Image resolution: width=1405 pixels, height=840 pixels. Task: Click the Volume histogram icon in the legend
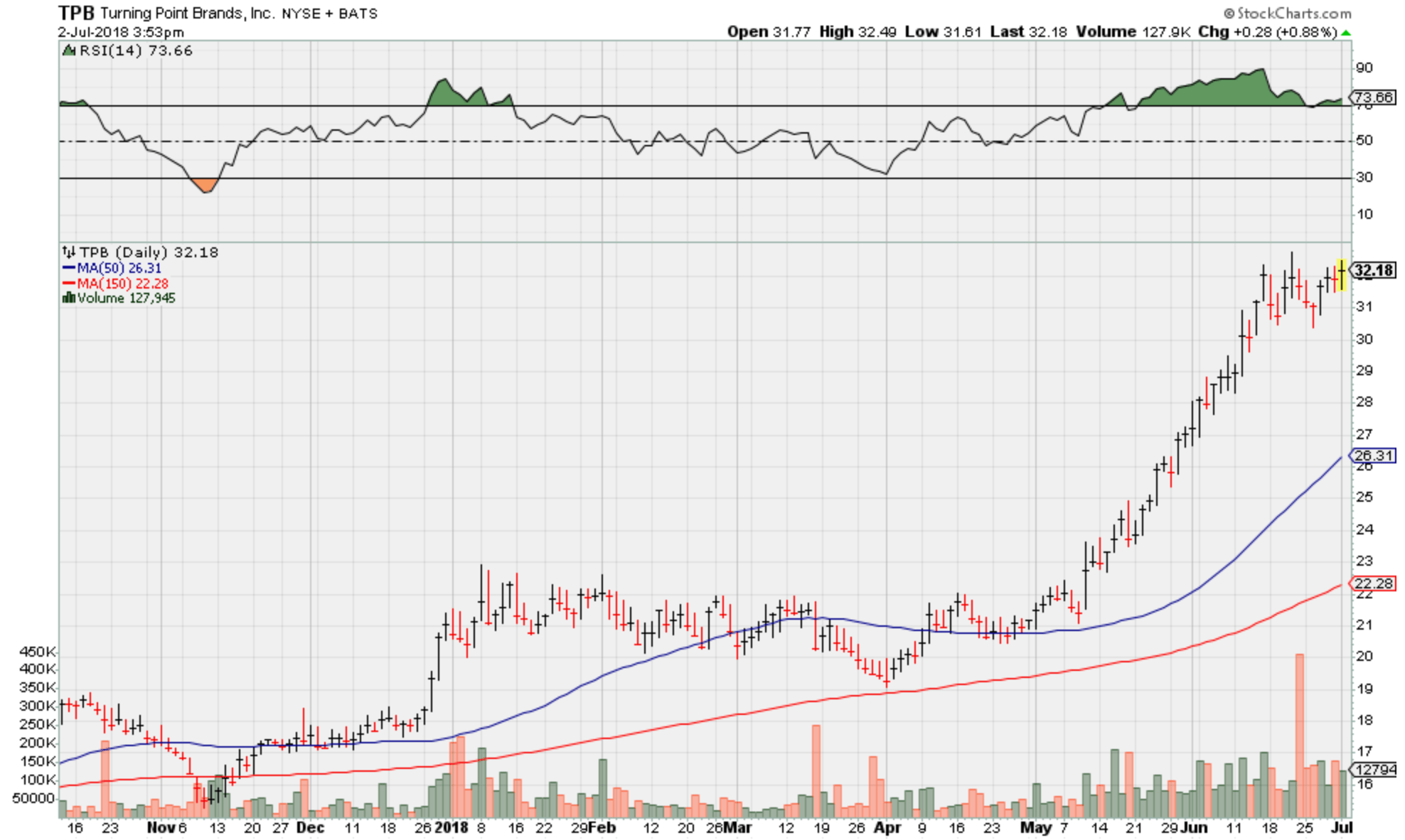(x=69, y=298)
